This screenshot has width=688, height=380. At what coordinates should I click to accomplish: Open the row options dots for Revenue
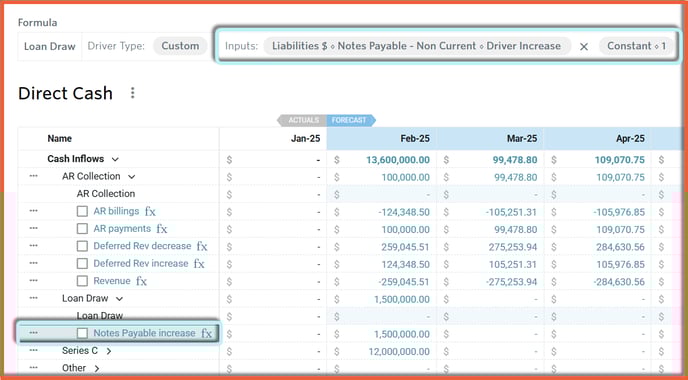(x=33, y=281)
